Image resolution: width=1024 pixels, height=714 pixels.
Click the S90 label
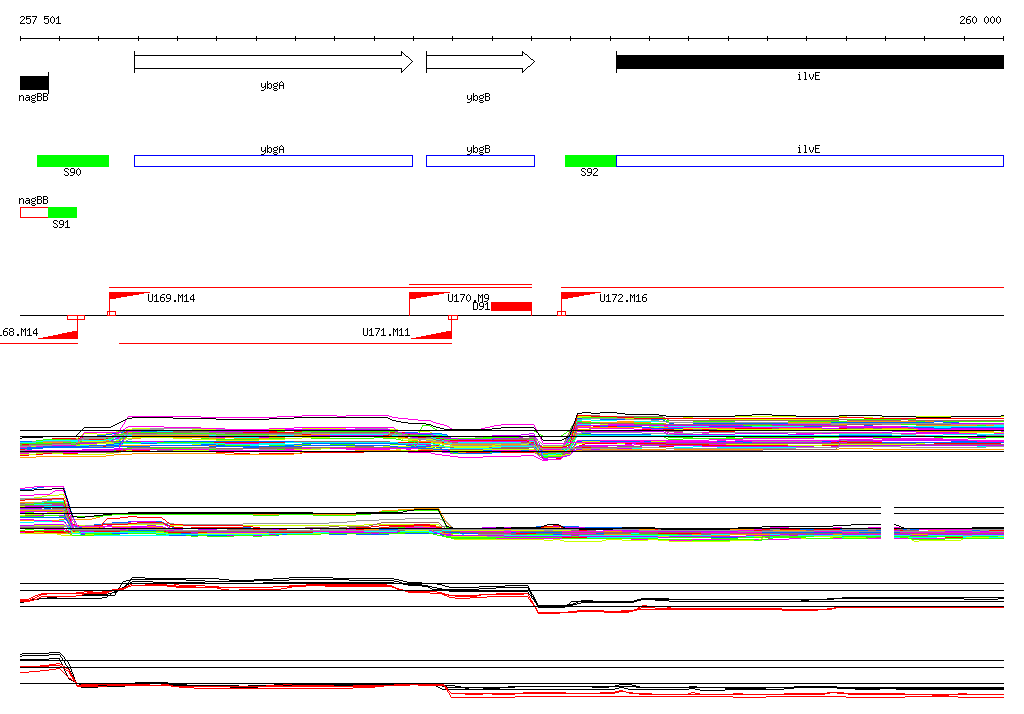(x=72, y=172)
